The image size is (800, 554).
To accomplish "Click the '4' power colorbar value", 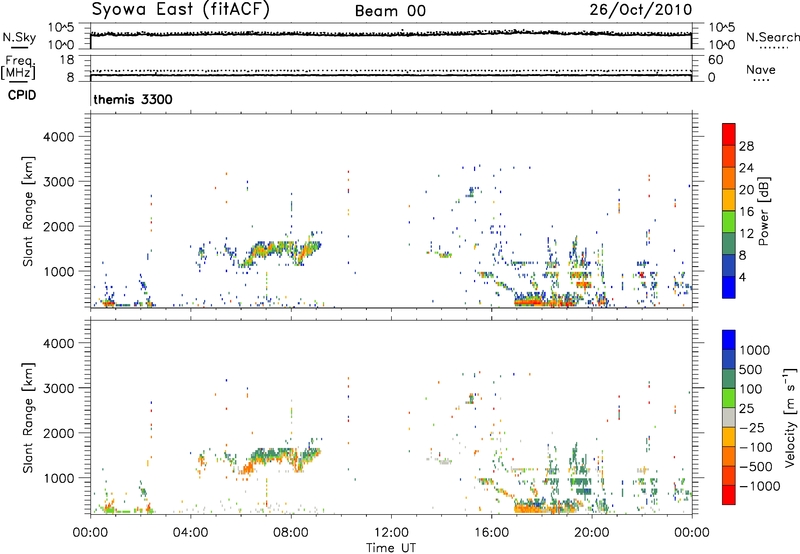I will coord(742,278).
